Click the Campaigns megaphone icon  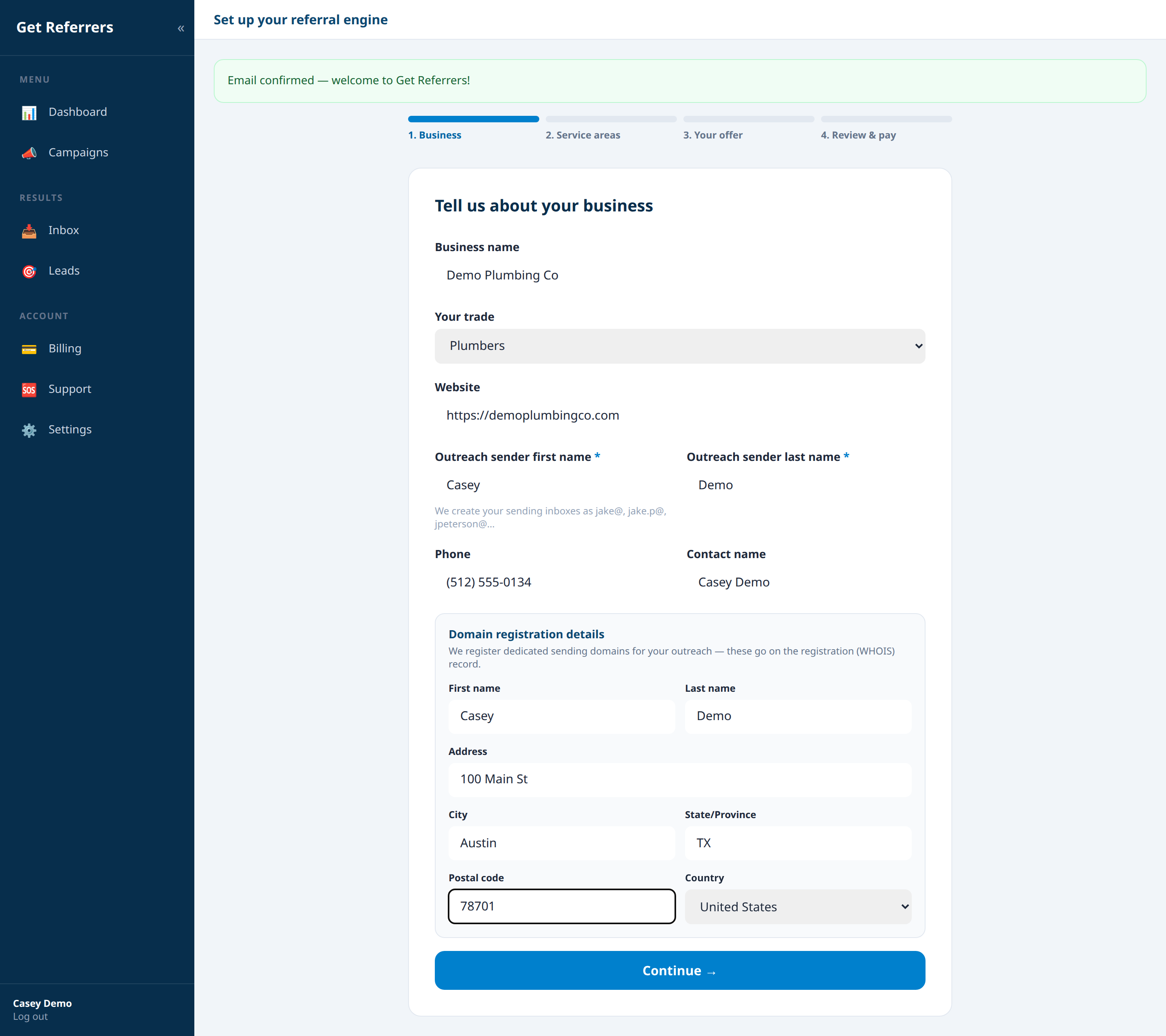pyautogui.click(x=29, y=153)
